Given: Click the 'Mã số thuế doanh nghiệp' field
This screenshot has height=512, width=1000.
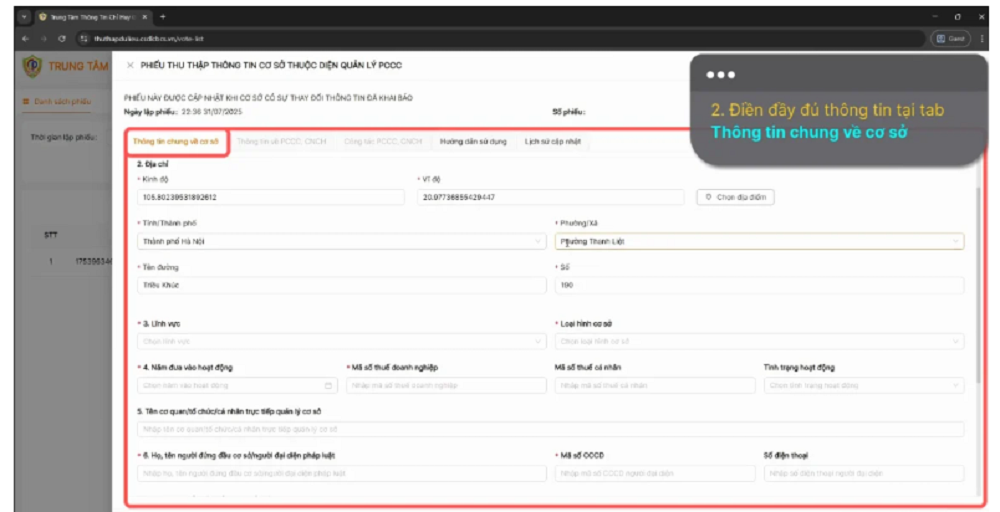Looking at the screenshot, I should (x=446, y=385).
